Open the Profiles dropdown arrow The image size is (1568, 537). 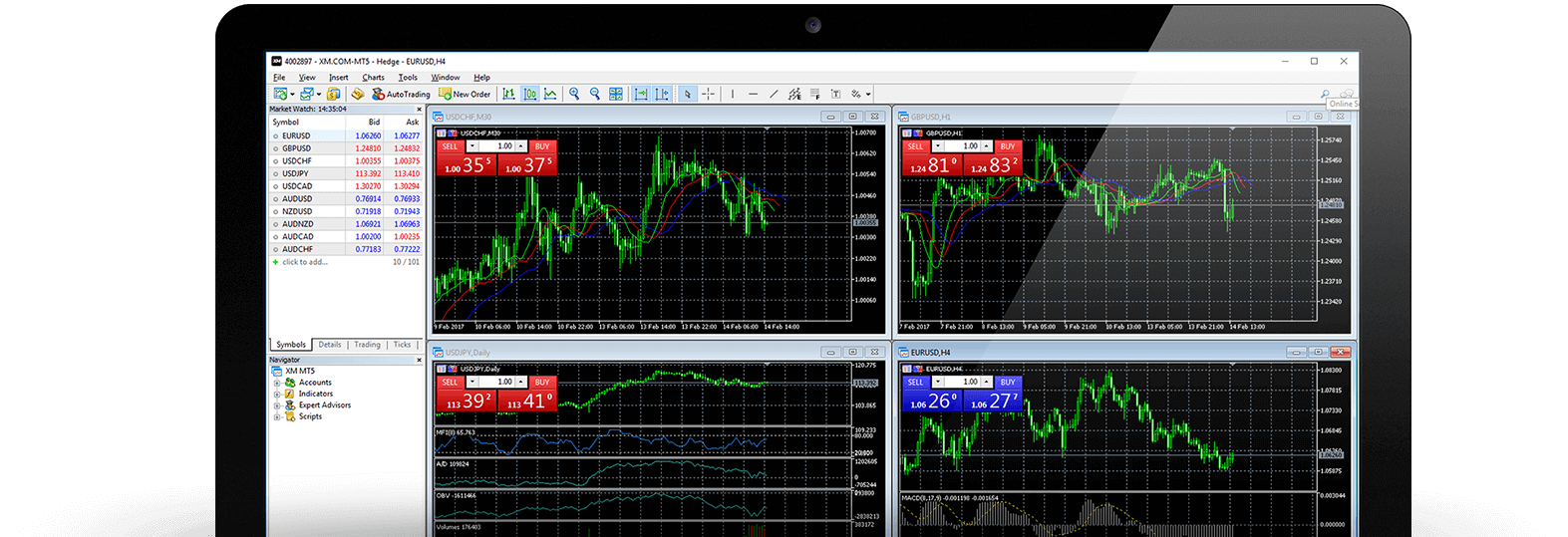pyautogui.click(x=319, y=95)
